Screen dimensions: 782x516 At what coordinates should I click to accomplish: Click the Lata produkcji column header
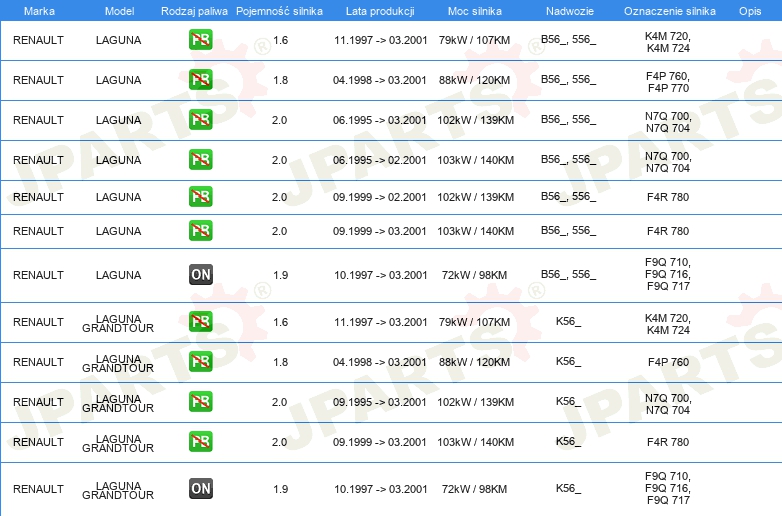pos(380,11)
